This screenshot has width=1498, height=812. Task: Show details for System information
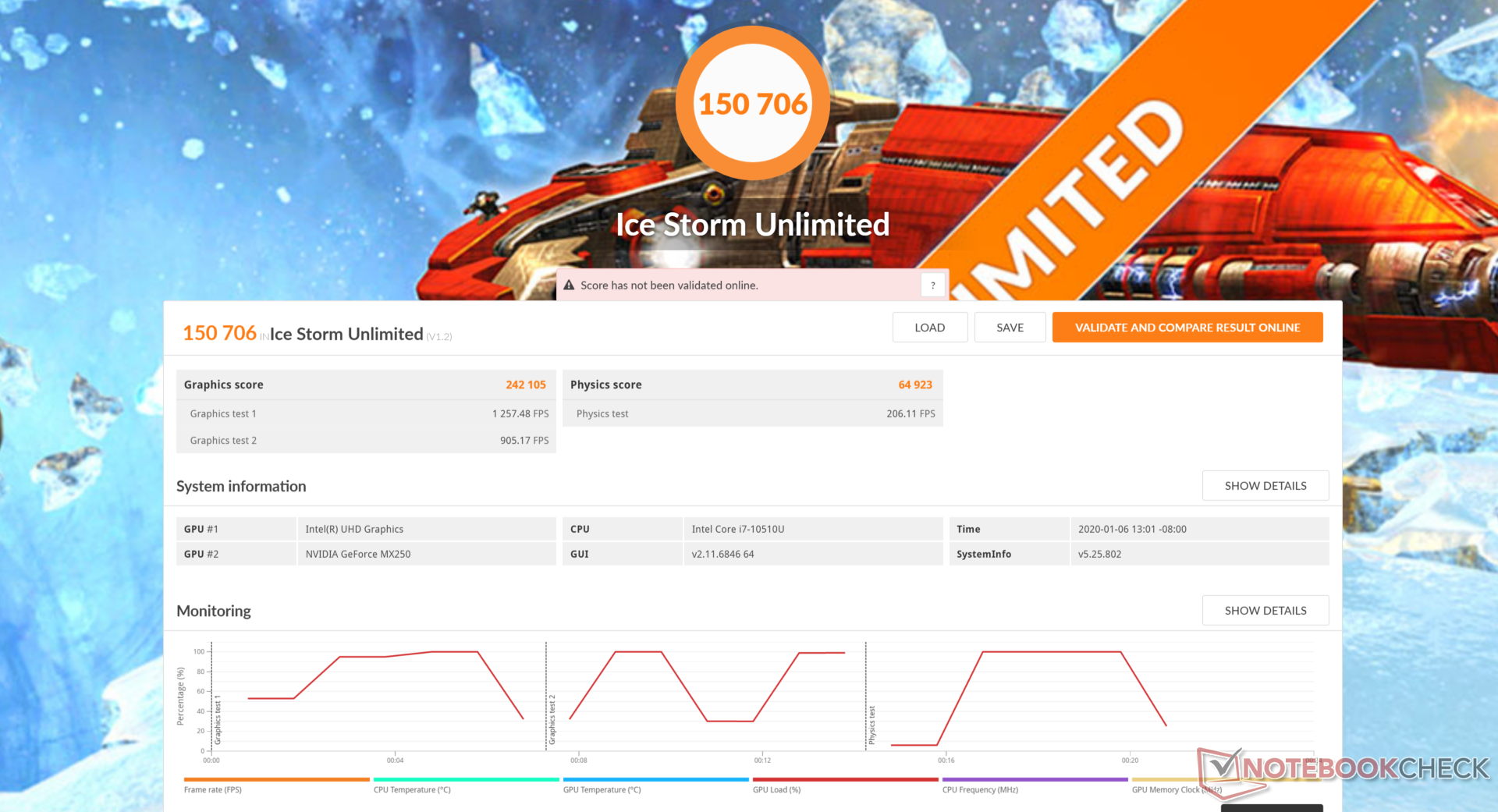tap(1265, 486)
